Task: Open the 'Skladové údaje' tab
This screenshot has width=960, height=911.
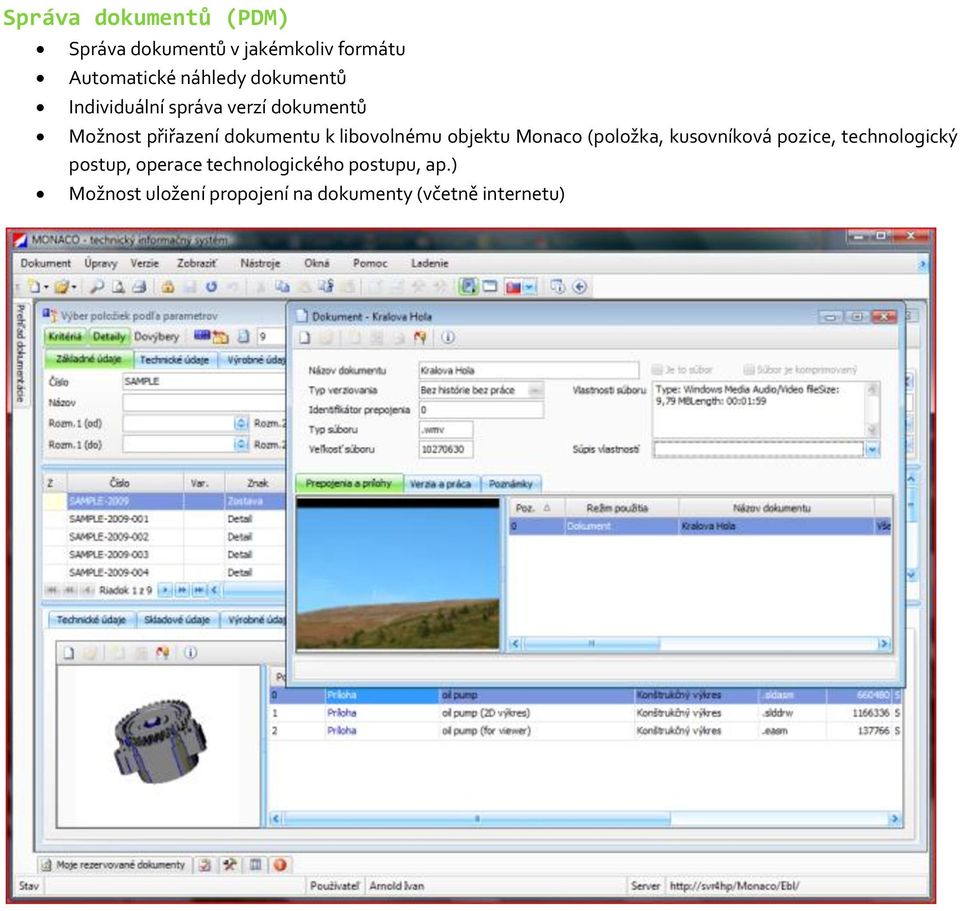Action: coord(177,620)
